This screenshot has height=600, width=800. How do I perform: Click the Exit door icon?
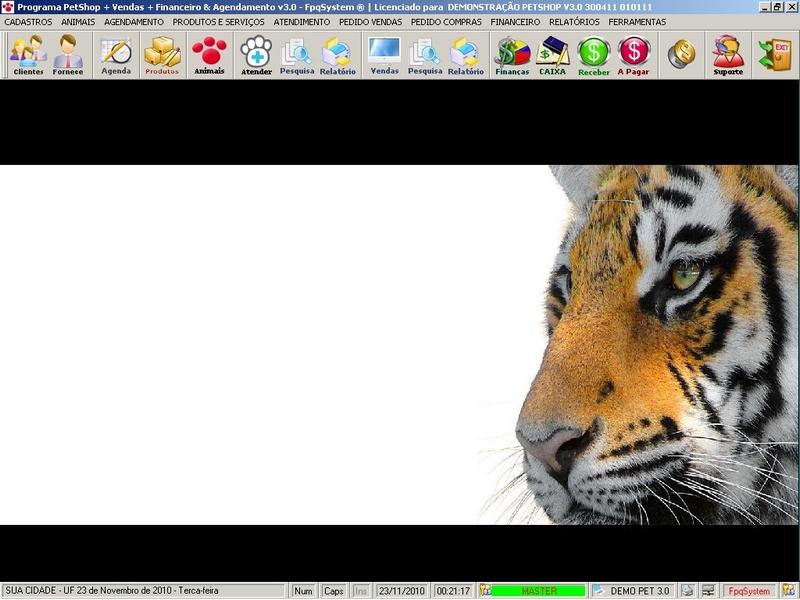click(774, 54)
